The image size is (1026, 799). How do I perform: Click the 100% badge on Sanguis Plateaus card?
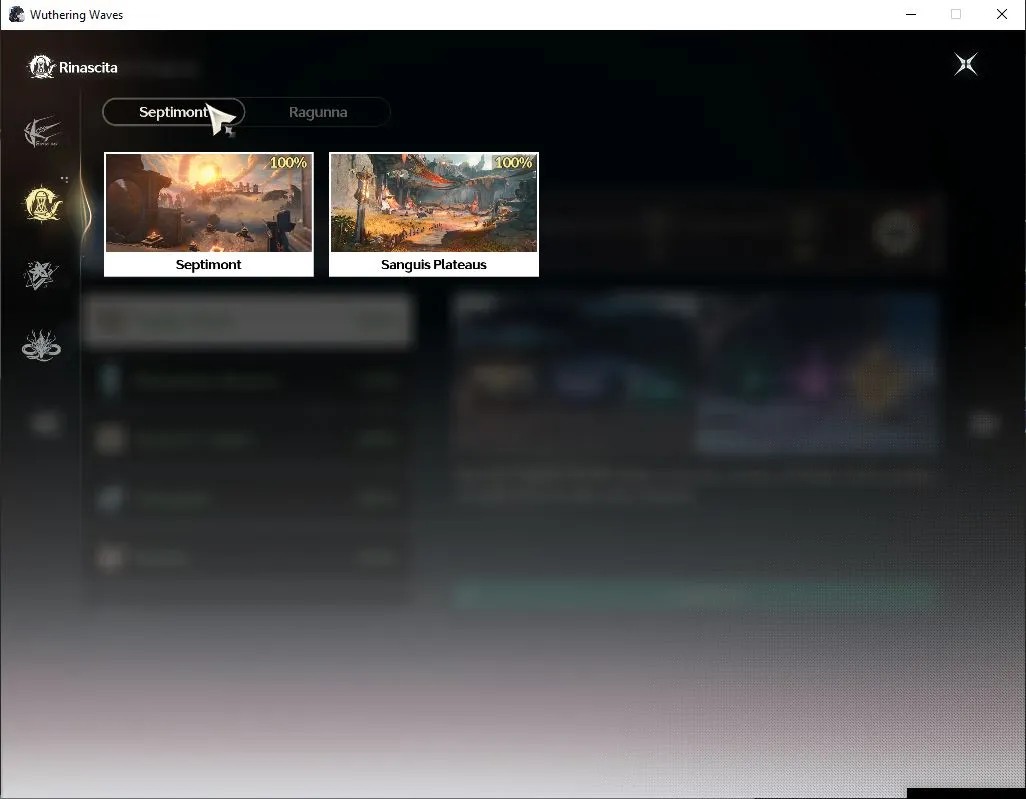[513, 162]
